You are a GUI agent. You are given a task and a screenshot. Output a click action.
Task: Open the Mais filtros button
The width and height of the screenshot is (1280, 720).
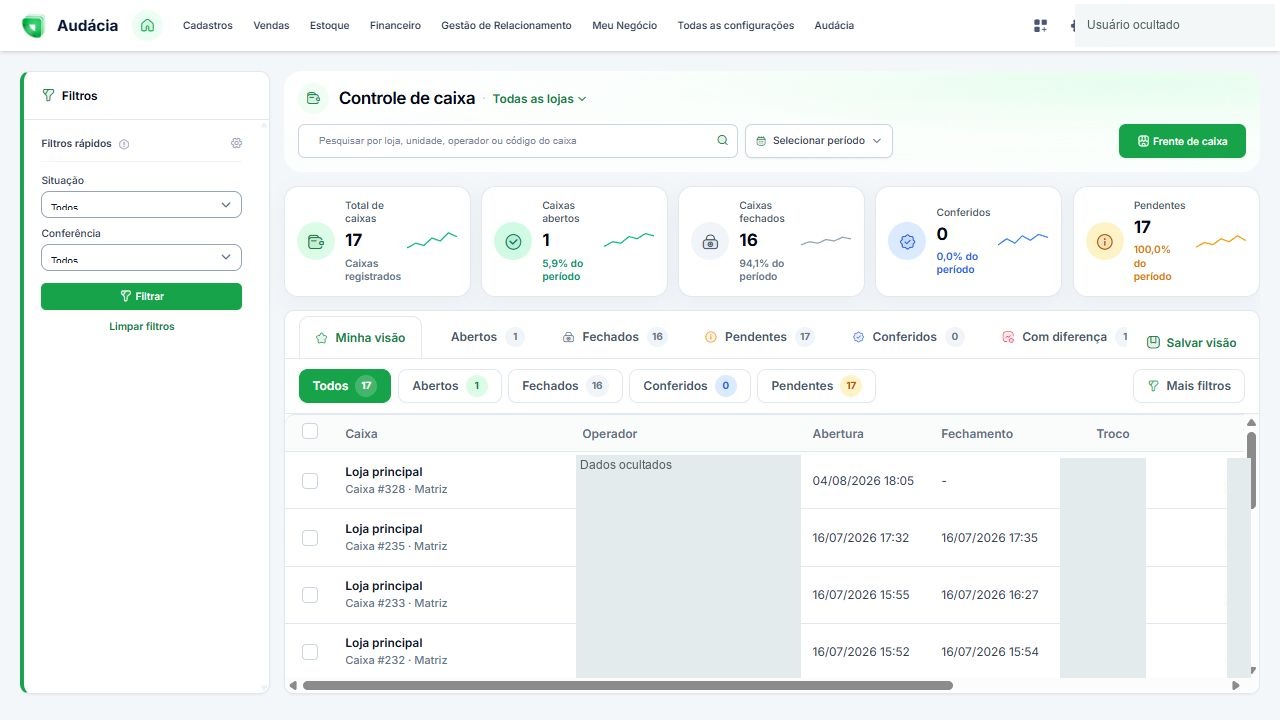1189,386
